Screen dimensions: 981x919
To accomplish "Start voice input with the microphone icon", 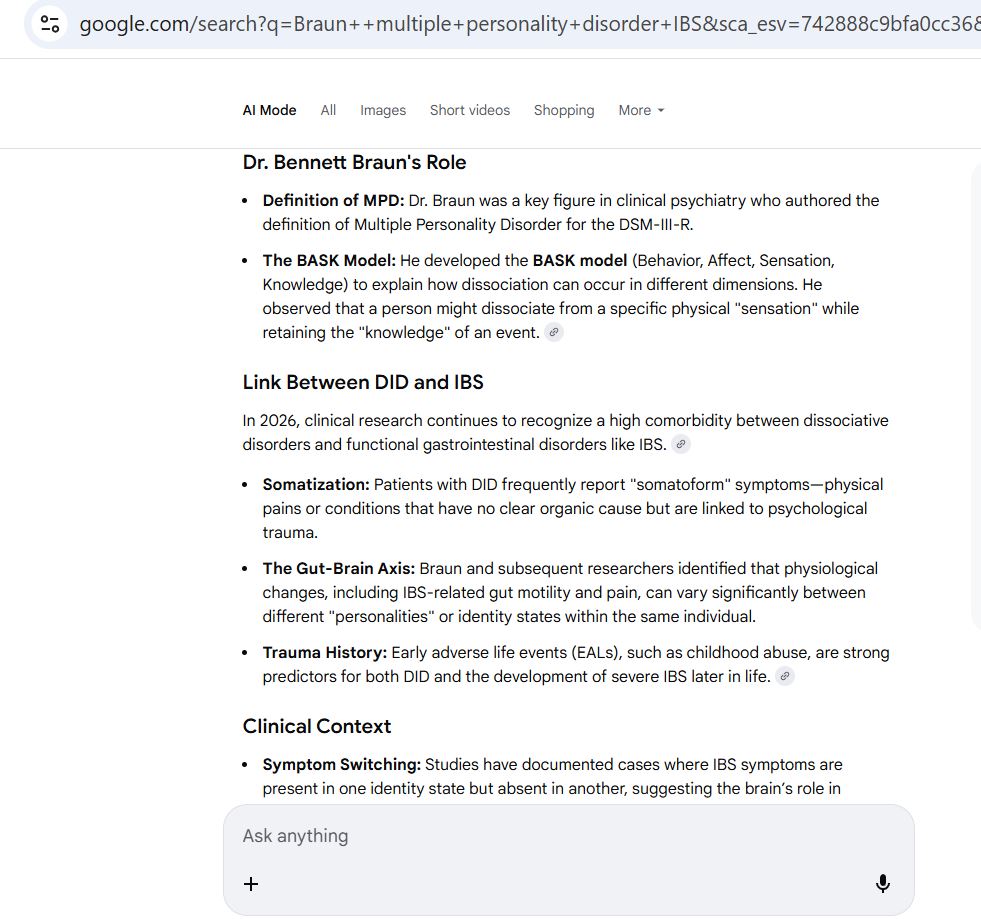I will point(883,884).
